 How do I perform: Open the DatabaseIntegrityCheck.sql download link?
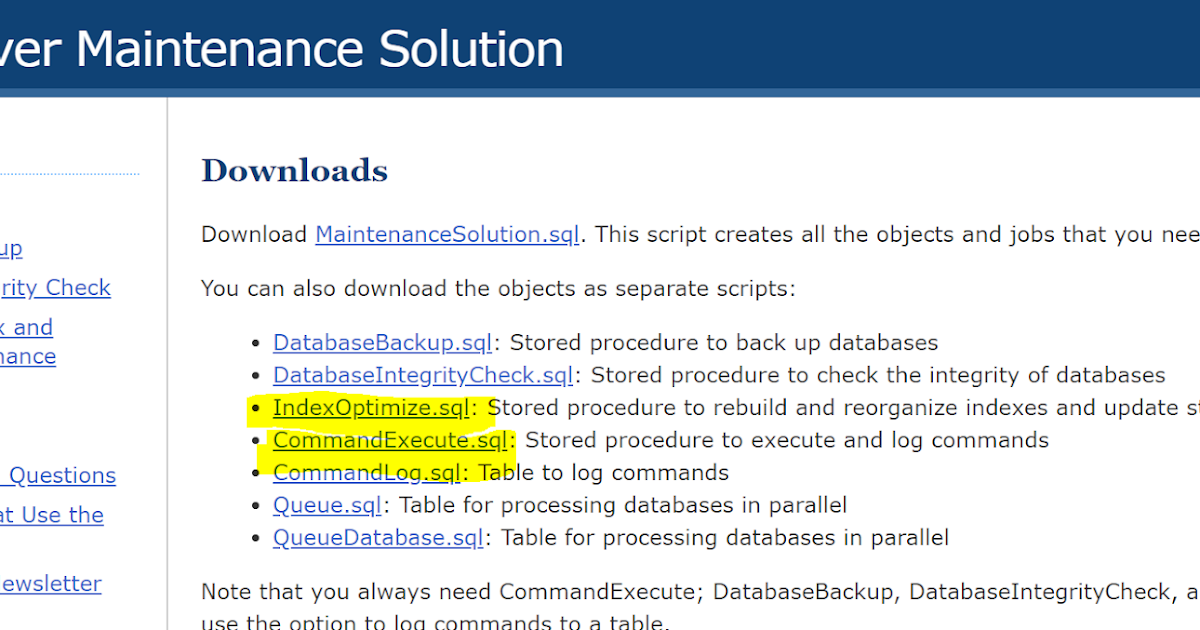(422, 374)
